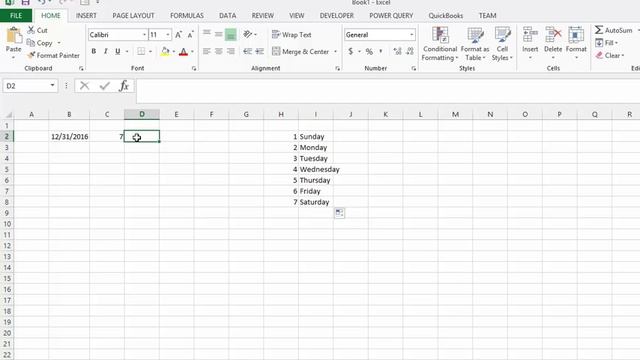Center text horizontally
The height and width of the screenshot is (360, 640).
(219, 51)
